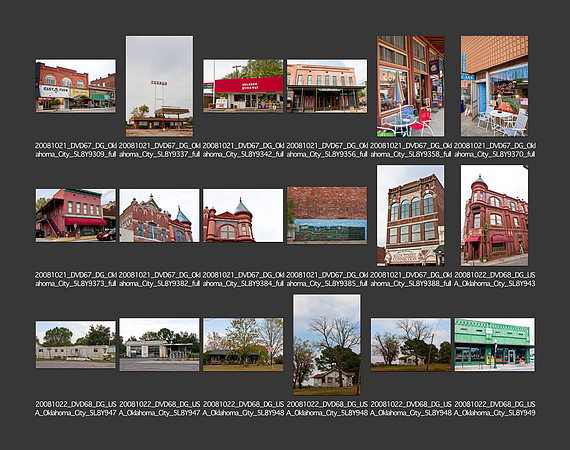Select the caption ending Oklahoma_City_5L8Y949

point(494,408)
